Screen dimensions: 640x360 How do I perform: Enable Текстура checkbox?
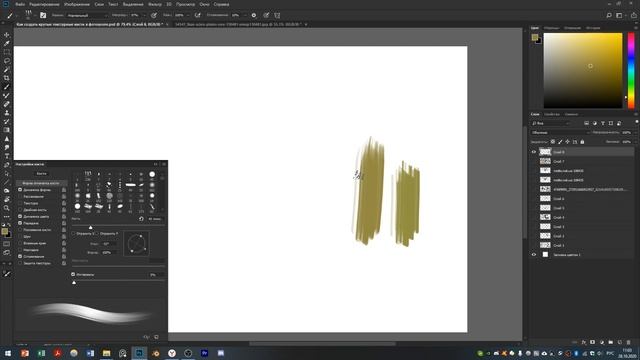(20, 203)
